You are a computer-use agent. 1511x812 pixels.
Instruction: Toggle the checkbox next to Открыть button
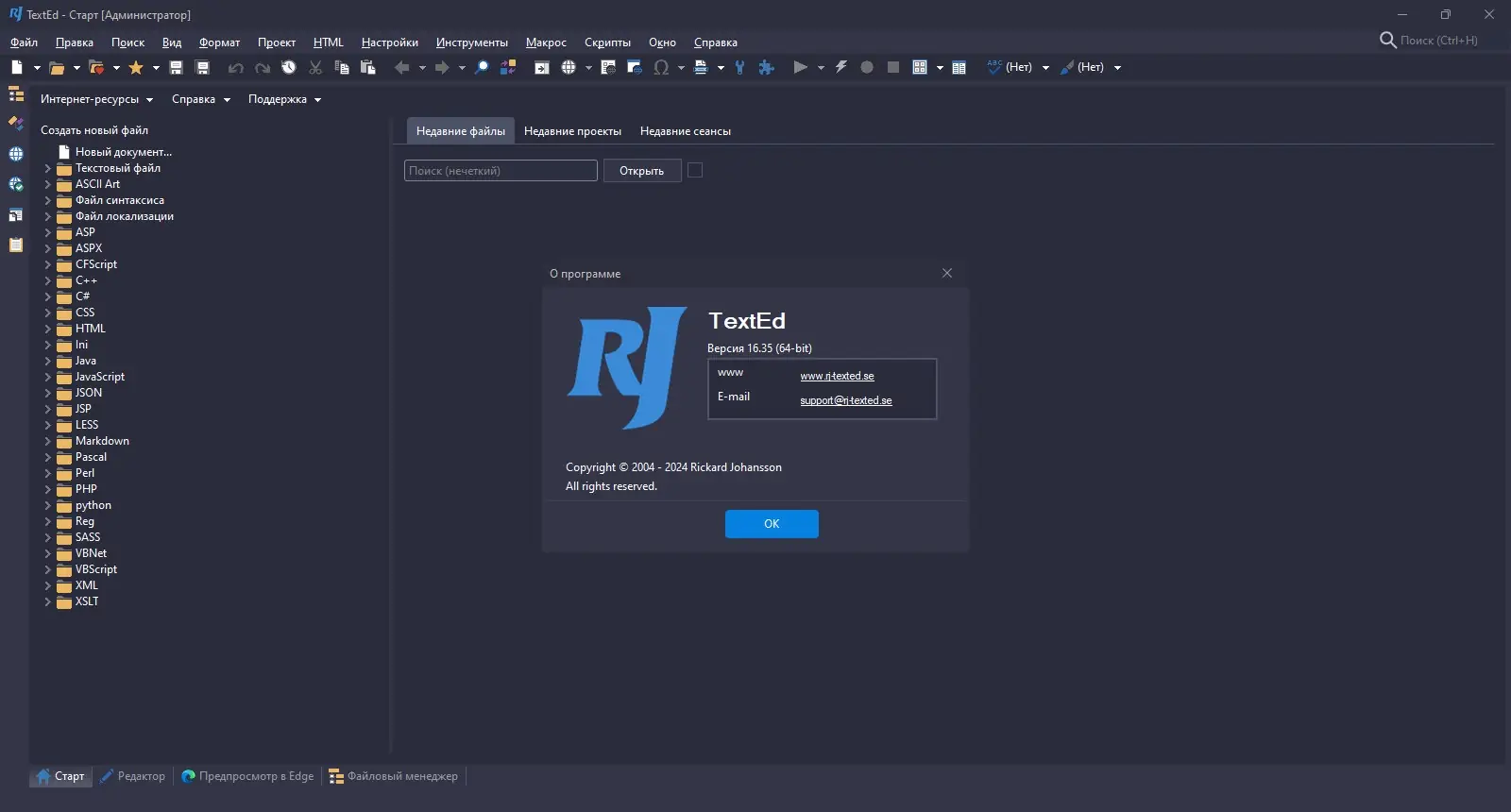(x=695, y=170)
